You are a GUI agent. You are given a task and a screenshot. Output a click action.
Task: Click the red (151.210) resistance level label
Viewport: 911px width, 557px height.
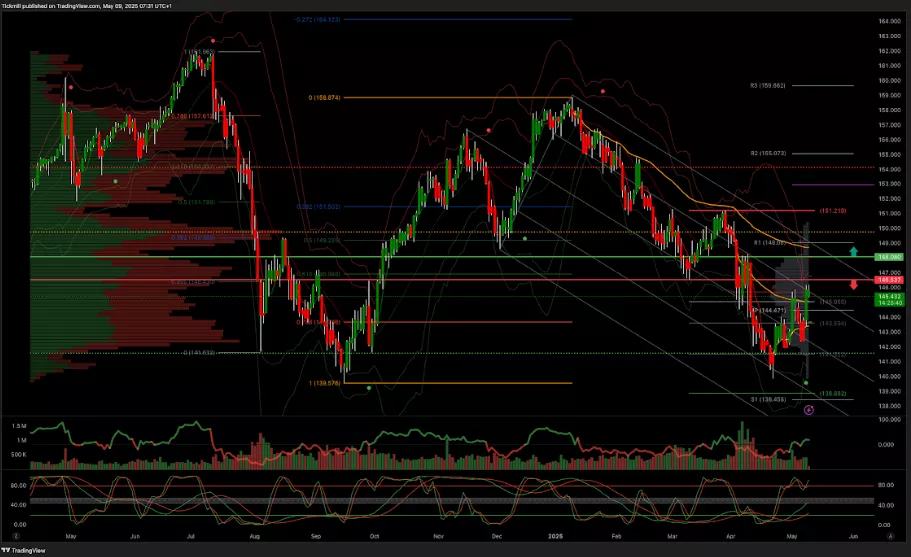coord(832,211)
